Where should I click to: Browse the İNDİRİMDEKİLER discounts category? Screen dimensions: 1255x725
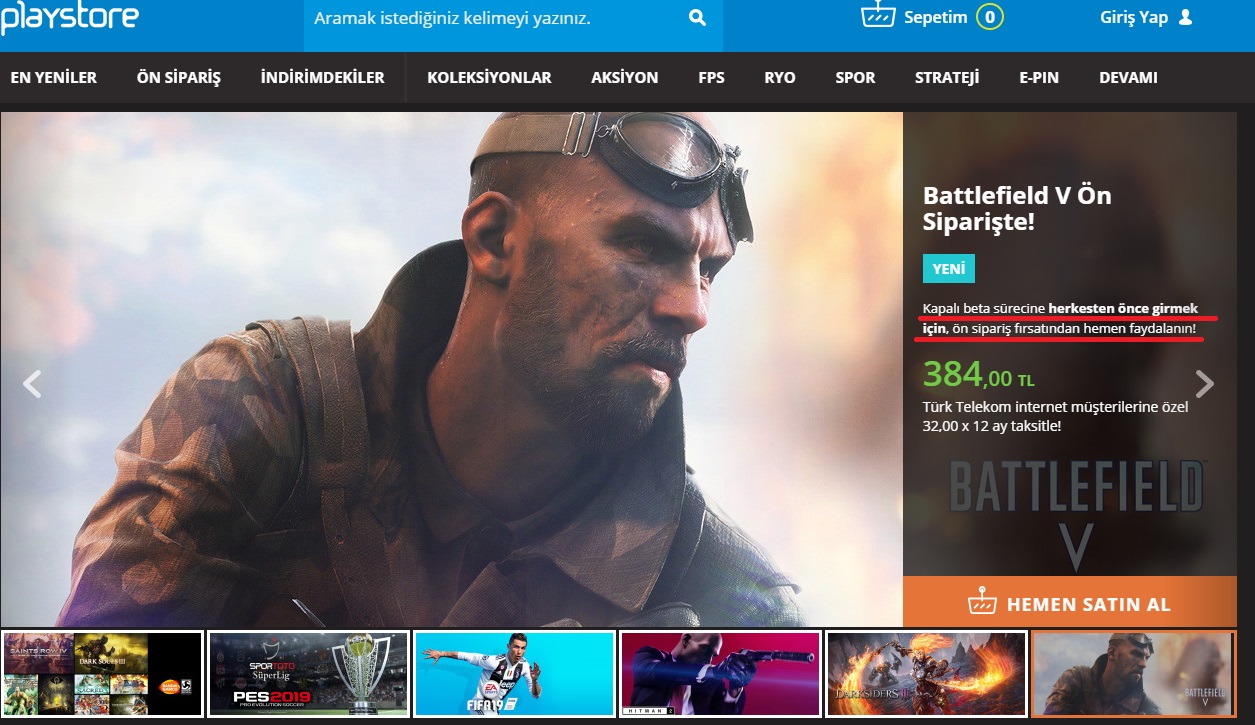point(322,78)
